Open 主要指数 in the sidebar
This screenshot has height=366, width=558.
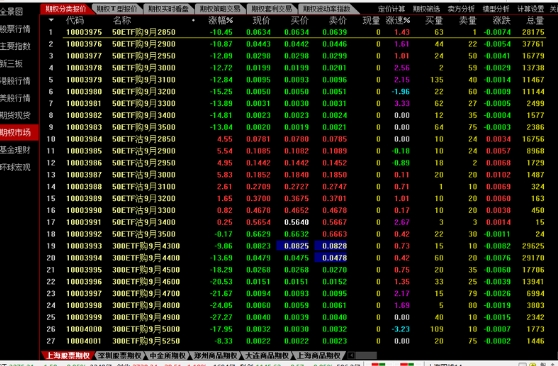[x=15, y=46]
